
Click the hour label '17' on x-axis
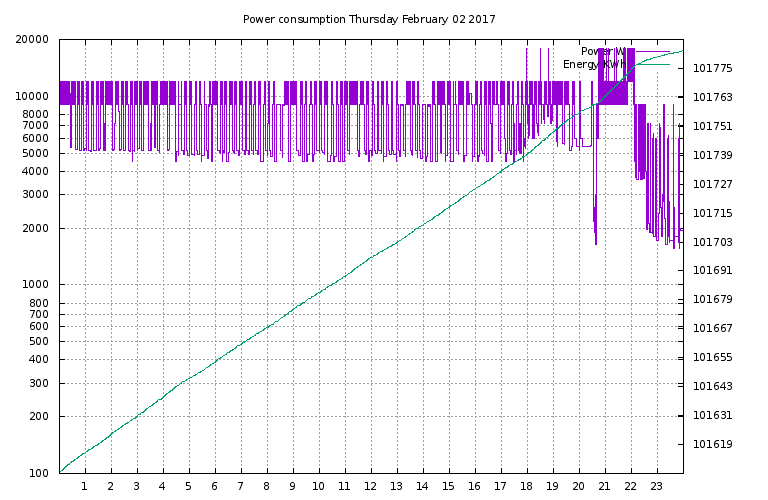[500, 486]
